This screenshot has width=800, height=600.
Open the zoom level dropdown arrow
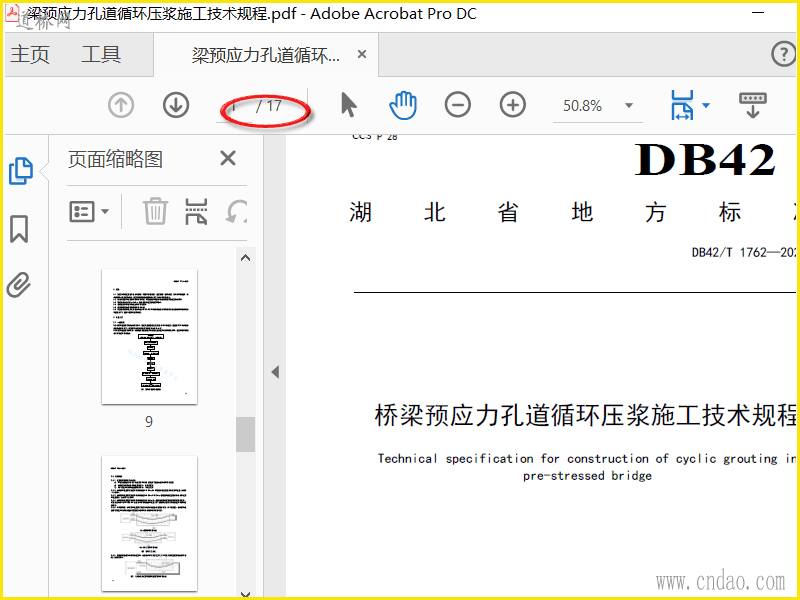[x=629, y=106]
